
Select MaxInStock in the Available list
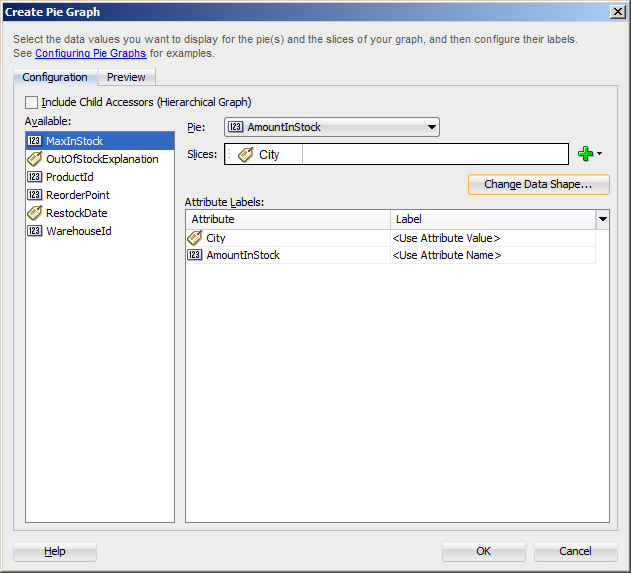click(x=100, y=141)
